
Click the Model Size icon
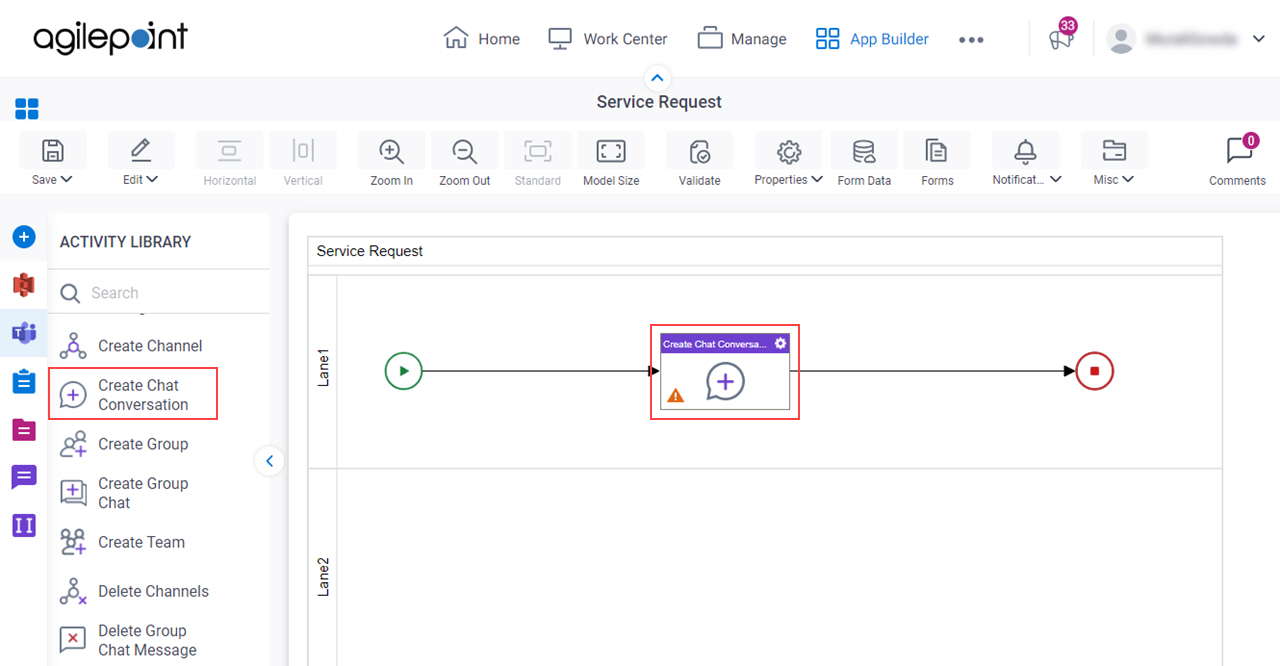[x=611, y=151]
